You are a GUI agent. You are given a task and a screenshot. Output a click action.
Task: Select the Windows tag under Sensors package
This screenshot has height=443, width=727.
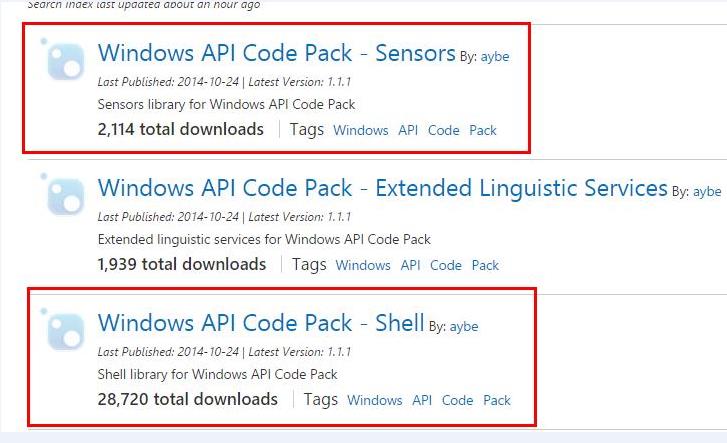point(361,130)
